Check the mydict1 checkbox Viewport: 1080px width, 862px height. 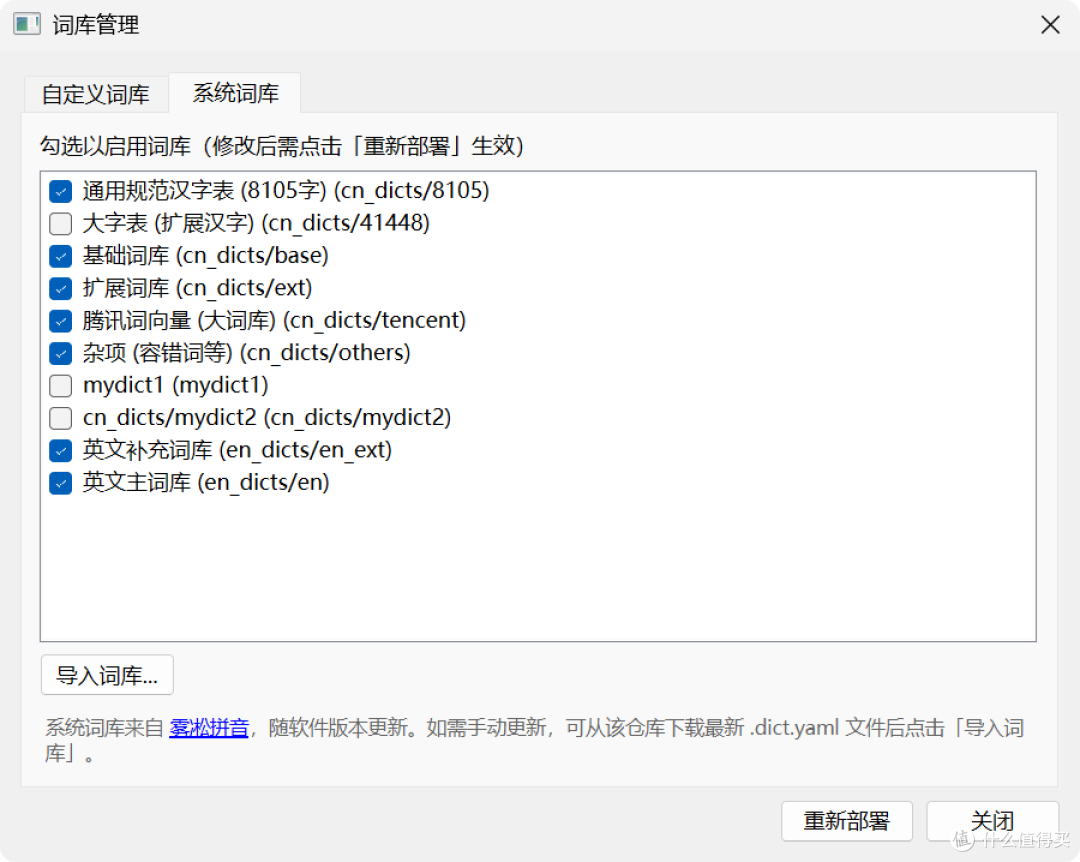61,386
